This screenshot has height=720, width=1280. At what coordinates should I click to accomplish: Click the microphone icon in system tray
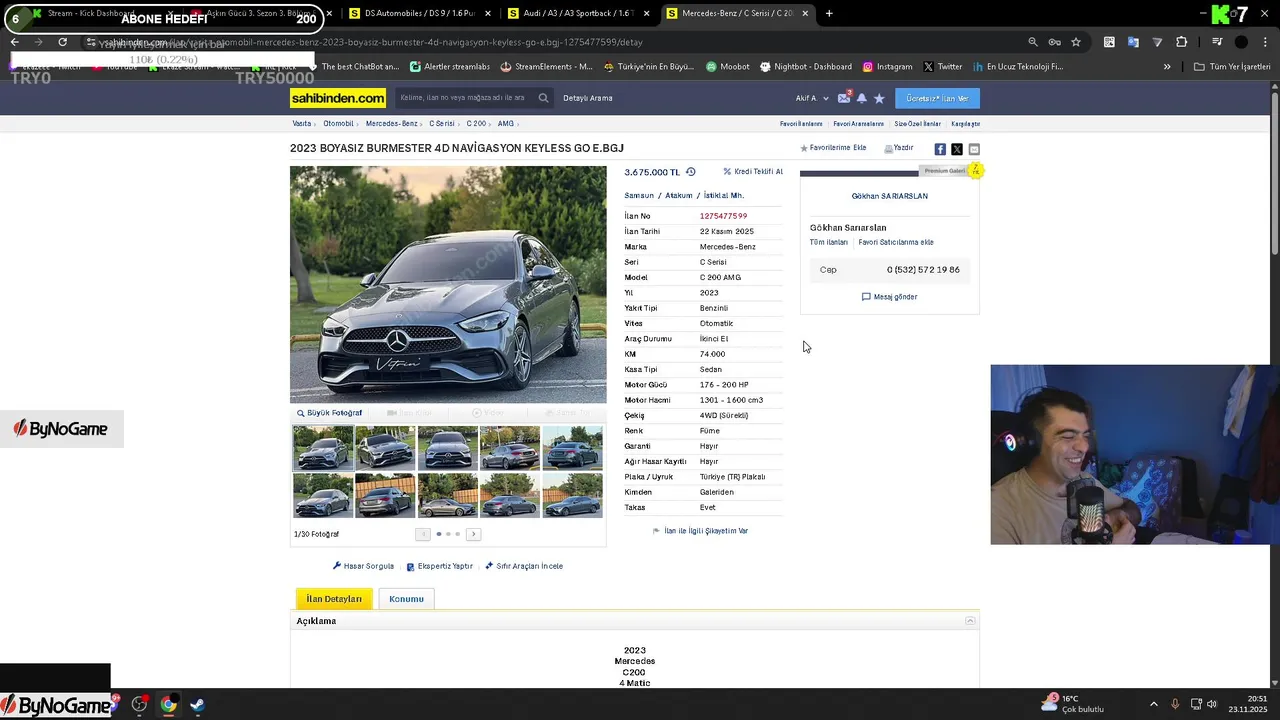tap(1175, 705)
